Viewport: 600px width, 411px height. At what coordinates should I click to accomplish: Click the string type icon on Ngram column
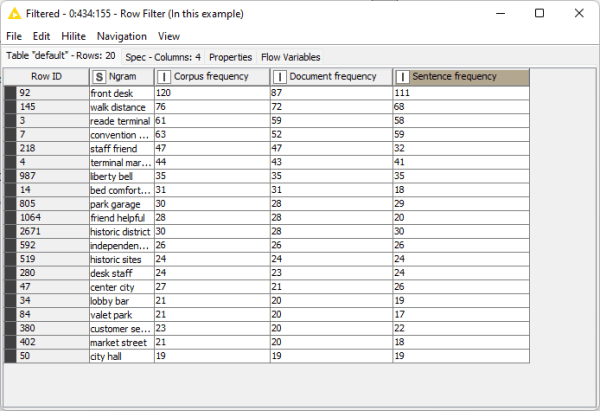(99, 77)
